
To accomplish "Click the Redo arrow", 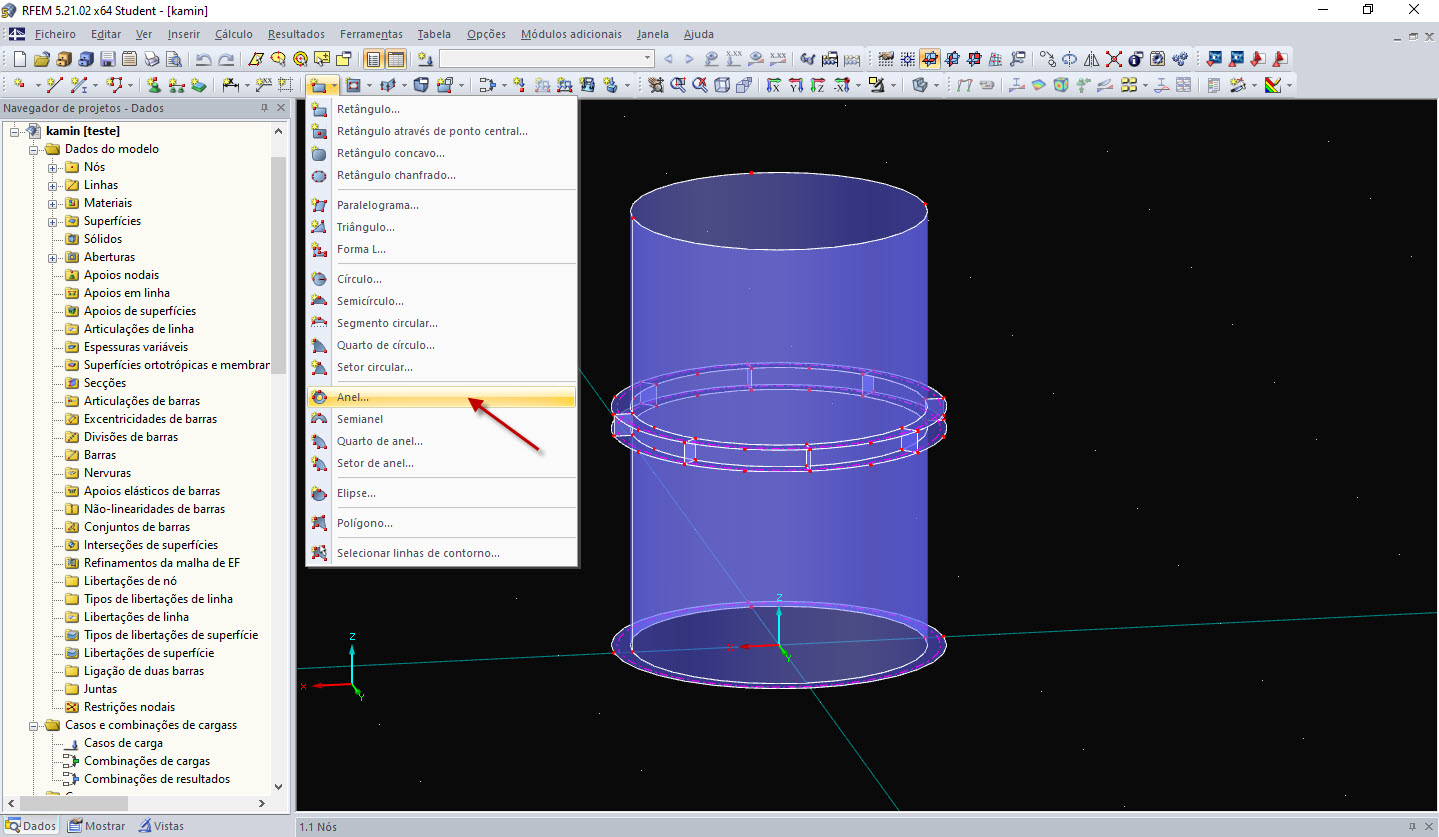I will click(x=227, y=59).
